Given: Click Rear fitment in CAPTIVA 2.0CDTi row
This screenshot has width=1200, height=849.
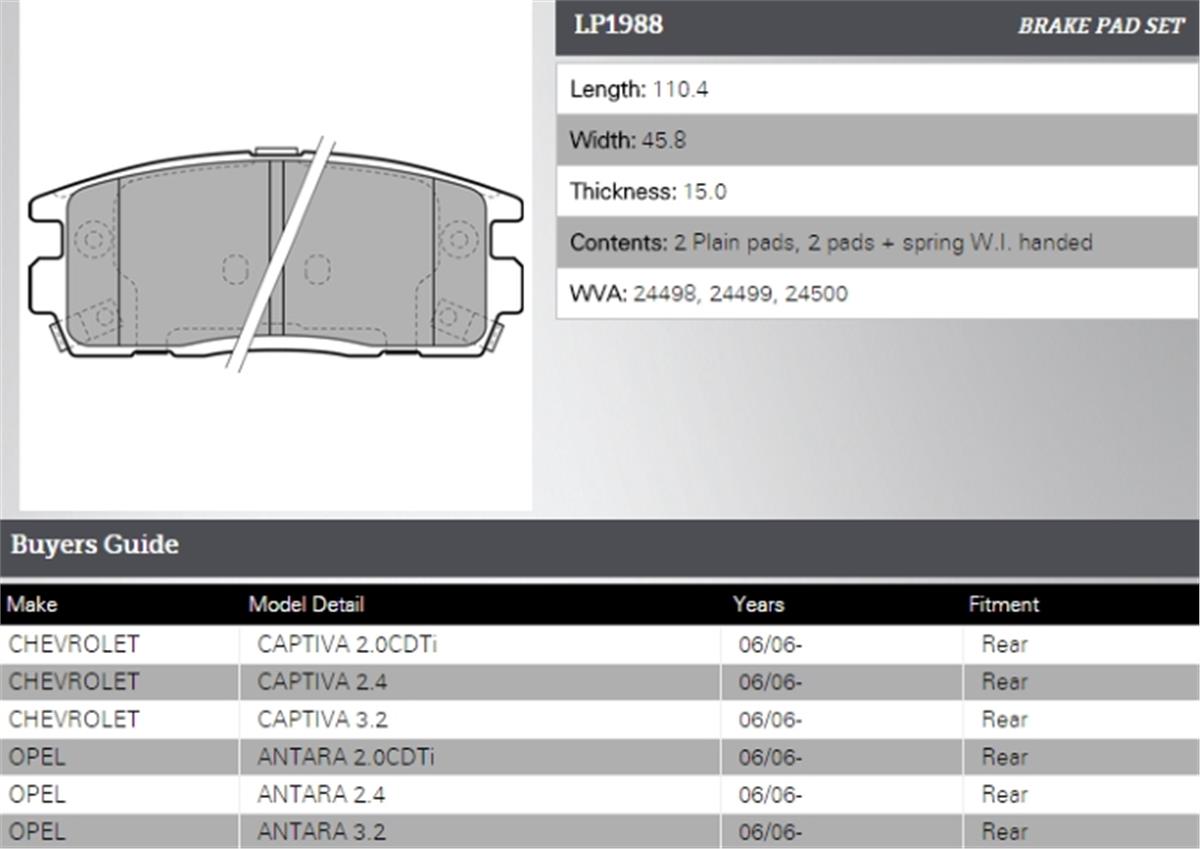Looking at the screenshot, I should tap(1004, 645).
